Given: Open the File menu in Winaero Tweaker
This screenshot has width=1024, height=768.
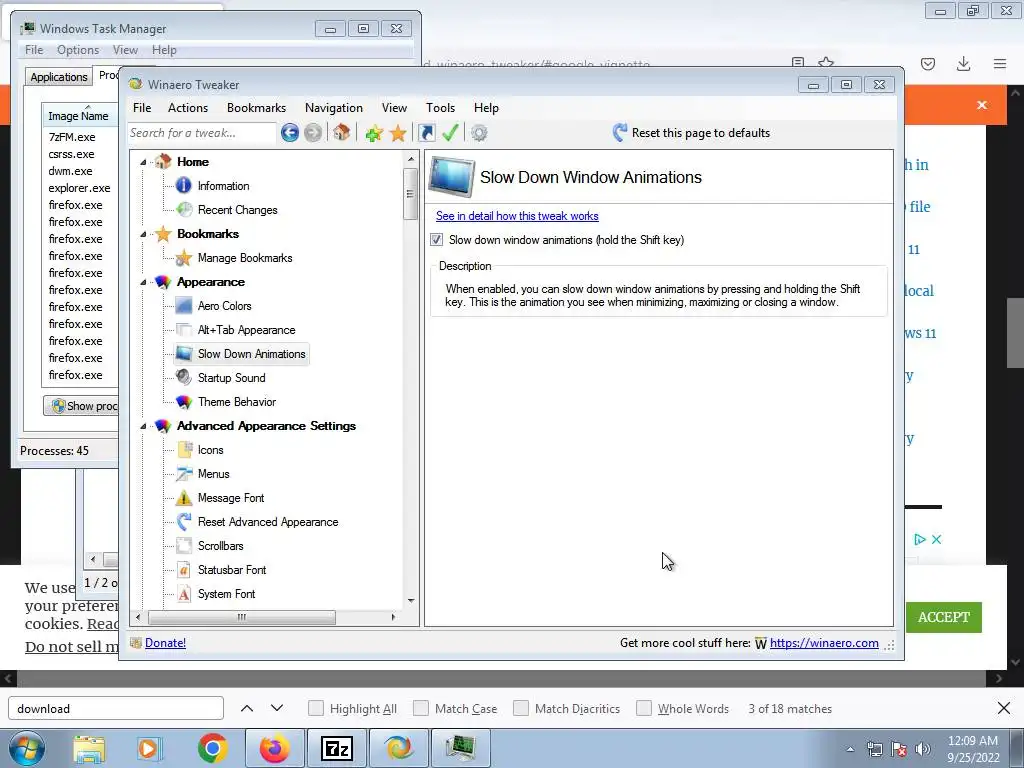Looking at the screenshot, I should point(142,108).
